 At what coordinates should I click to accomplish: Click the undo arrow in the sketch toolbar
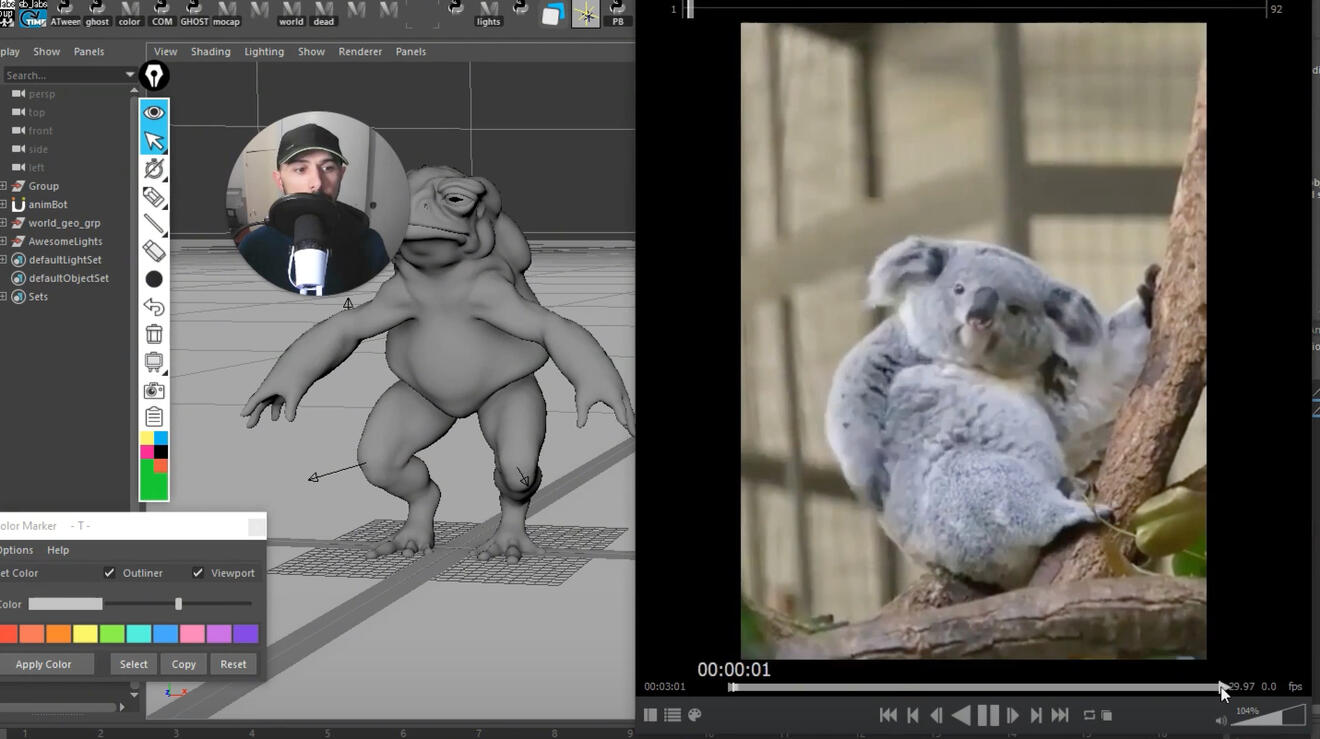tap(154, 307)
